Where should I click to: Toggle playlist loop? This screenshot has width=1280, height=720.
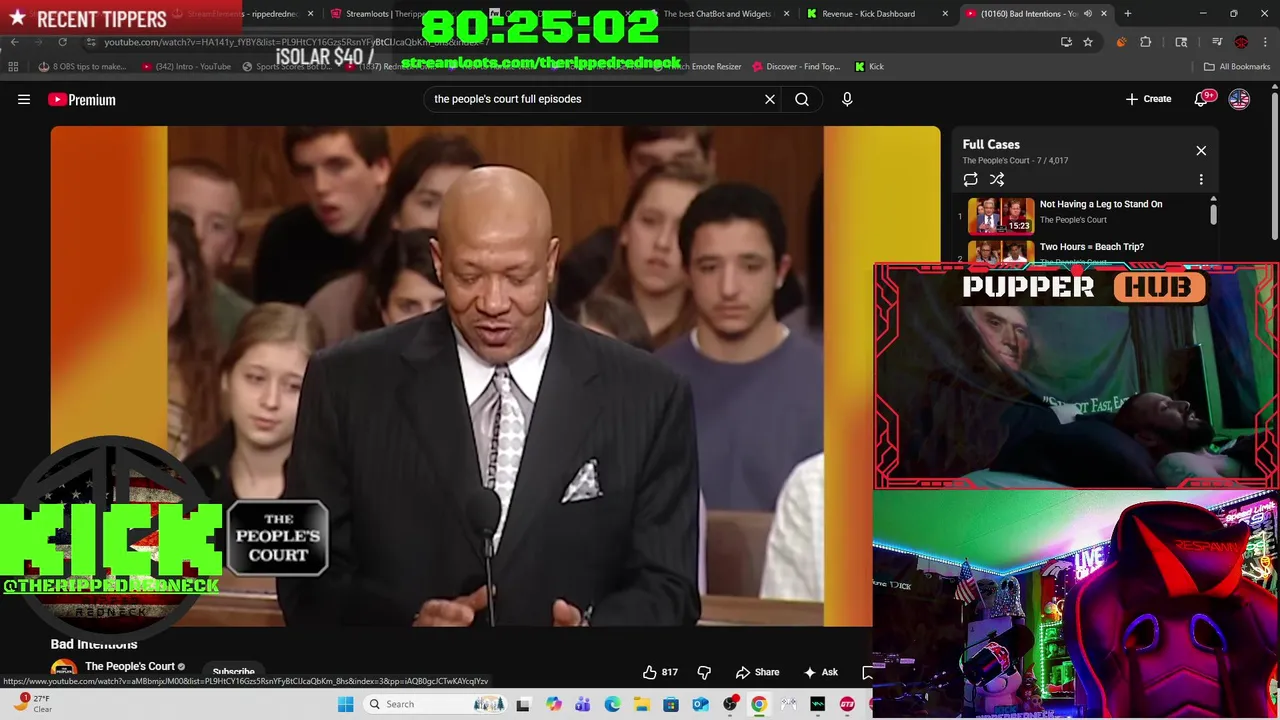pos(970,180)
